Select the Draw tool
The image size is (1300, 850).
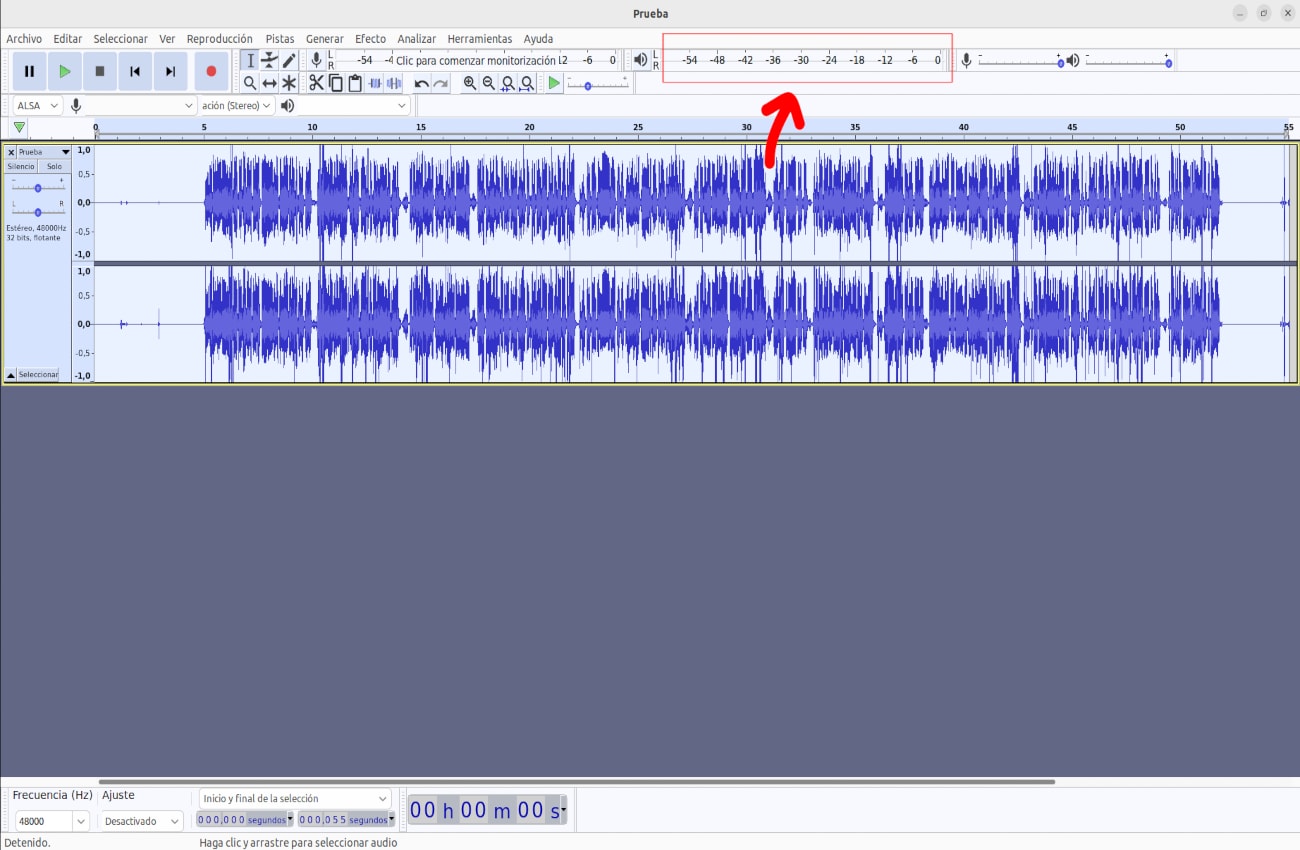tap(289, 60)
